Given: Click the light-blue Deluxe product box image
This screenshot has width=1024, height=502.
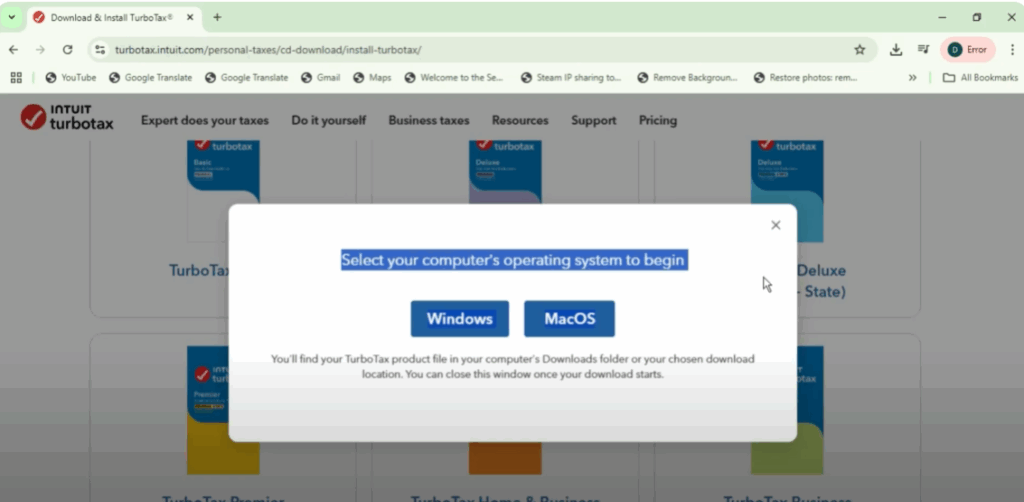Looking at the screenshot, I should tap(788, 191).
